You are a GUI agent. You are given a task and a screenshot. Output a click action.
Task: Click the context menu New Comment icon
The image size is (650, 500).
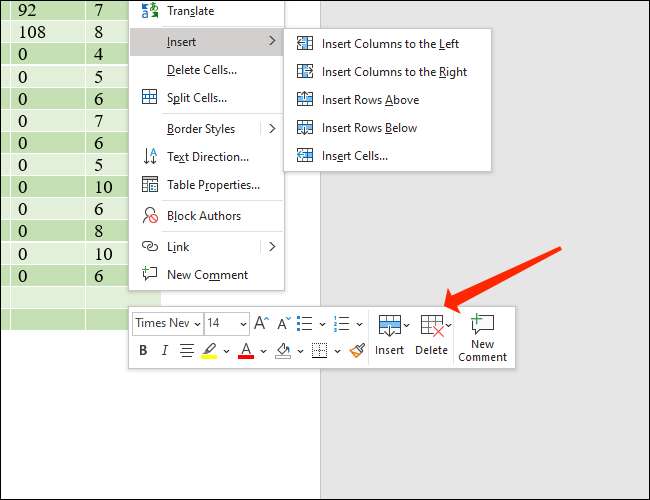[149, 274]
